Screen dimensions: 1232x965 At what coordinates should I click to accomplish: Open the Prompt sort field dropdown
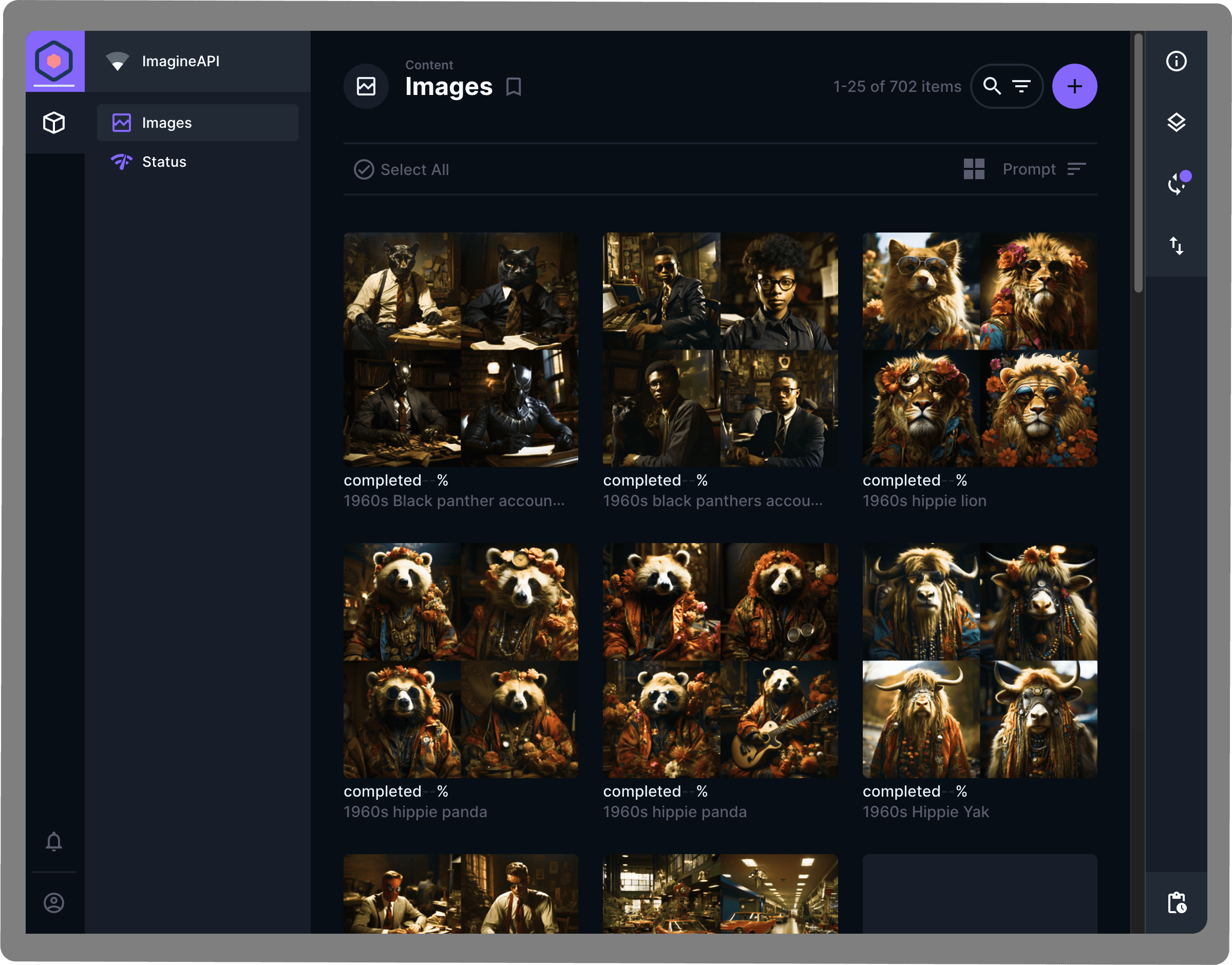click(1029, 169)
